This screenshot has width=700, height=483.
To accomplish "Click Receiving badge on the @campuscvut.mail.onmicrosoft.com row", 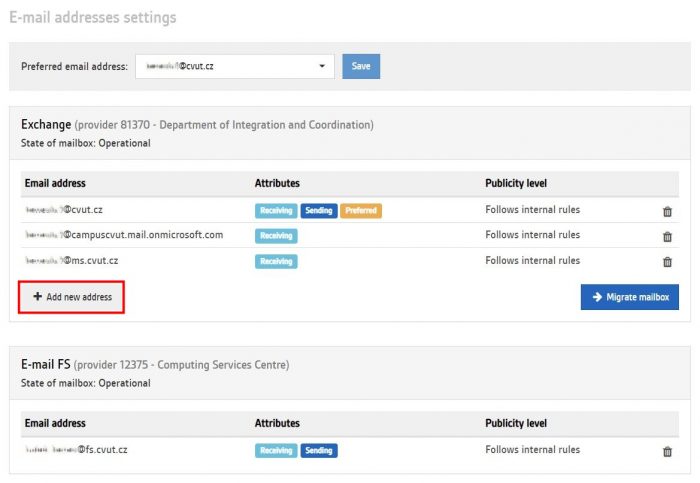I will 276,236.
